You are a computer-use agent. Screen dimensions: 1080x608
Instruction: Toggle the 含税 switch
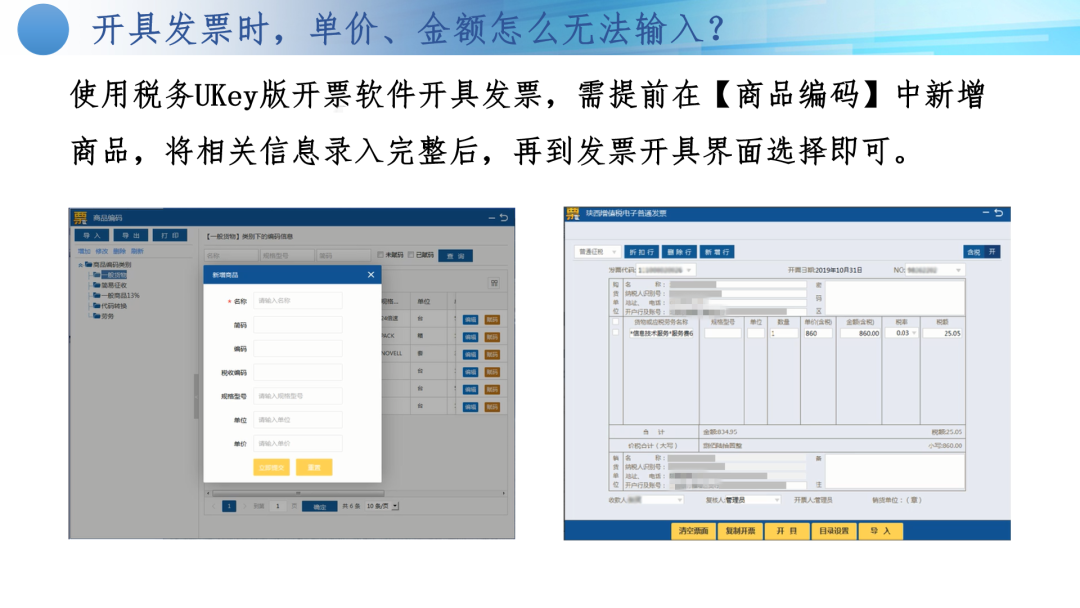(x=982, y=252)
